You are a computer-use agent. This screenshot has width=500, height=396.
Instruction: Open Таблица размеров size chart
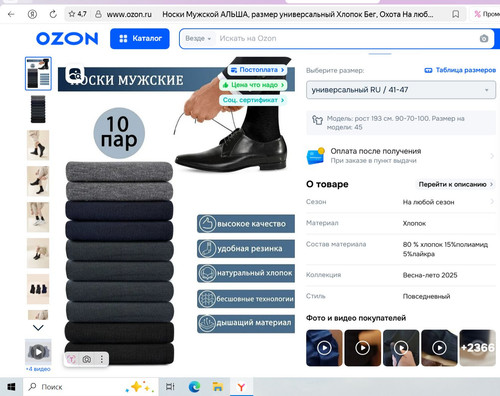(x=460, y=70)
